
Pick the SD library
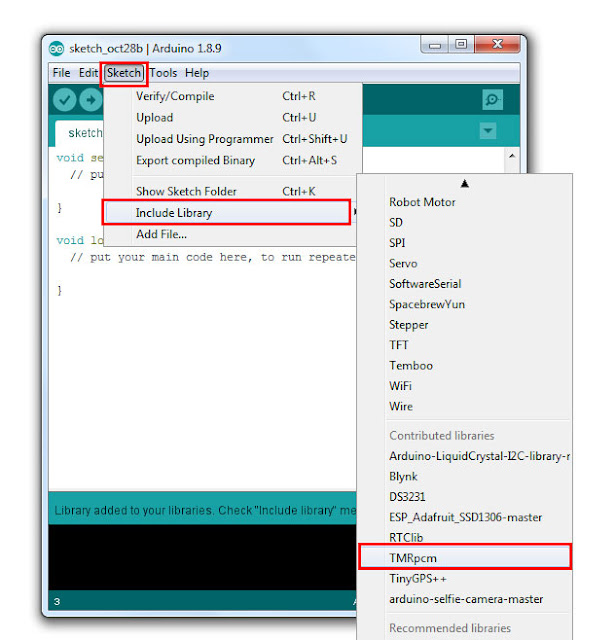465,222
